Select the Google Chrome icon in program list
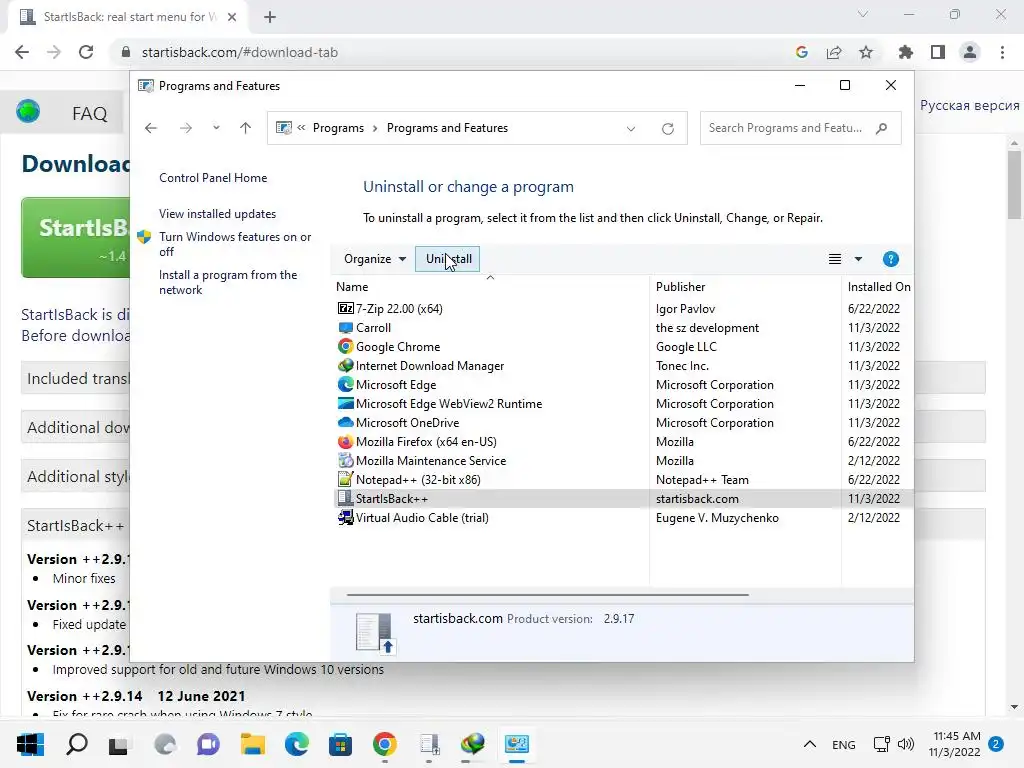 click(x=345, y=346)
